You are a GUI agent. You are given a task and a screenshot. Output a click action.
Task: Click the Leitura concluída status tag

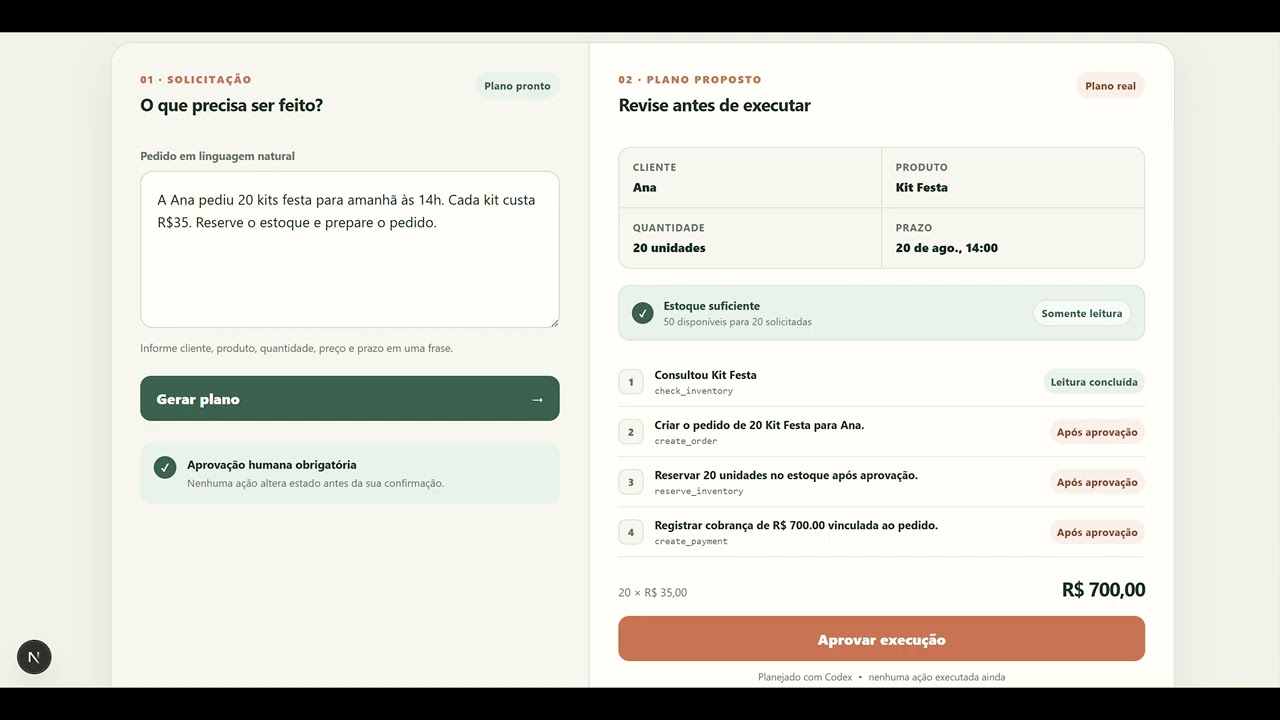[x=1094, y=382]
